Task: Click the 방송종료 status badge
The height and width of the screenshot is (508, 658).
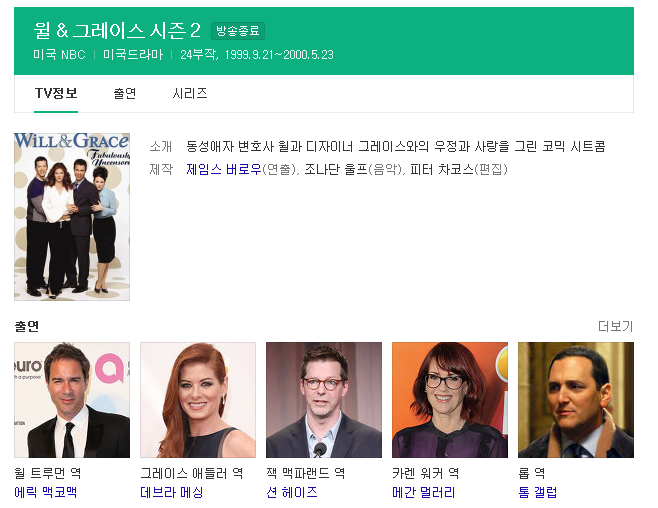Action: pos(238,31)
